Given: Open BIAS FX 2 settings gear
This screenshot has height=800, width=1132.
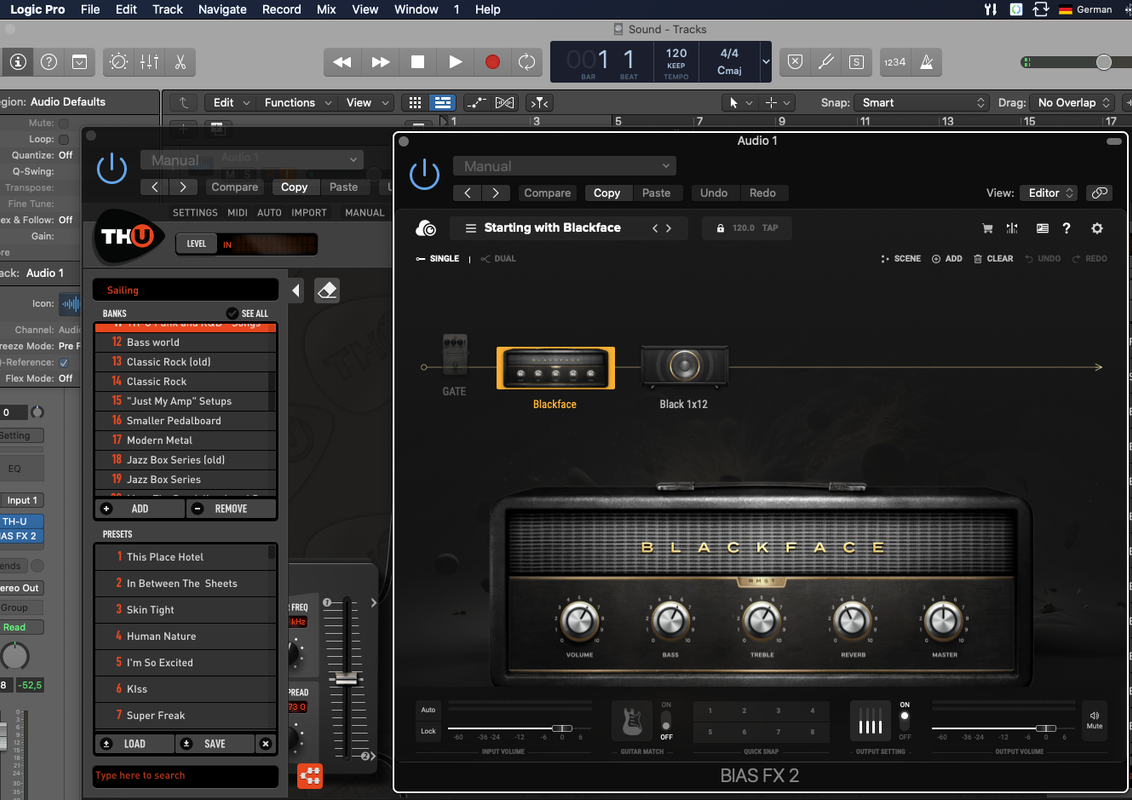Looking at the screenshot, I should [x=1097, y=228].
